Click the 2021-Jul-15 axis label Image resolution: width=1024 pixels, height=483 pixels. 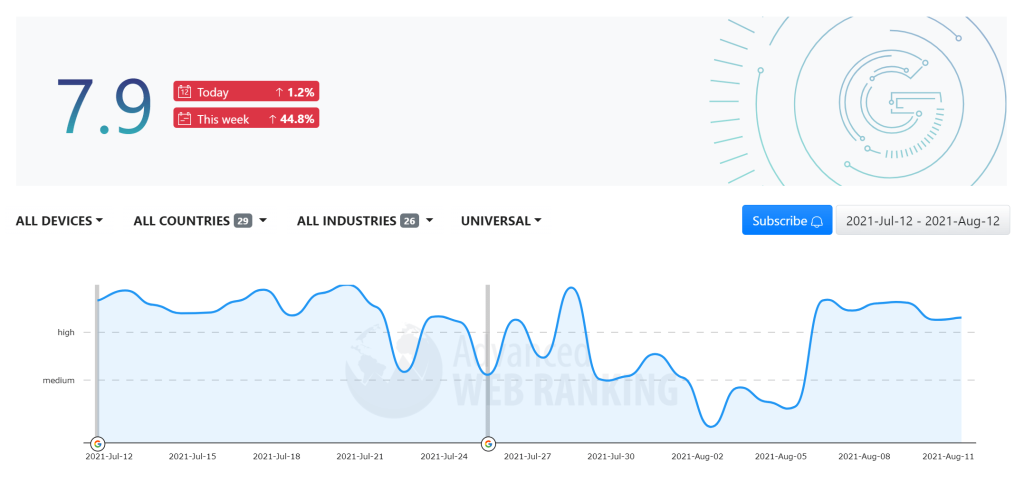192,456
